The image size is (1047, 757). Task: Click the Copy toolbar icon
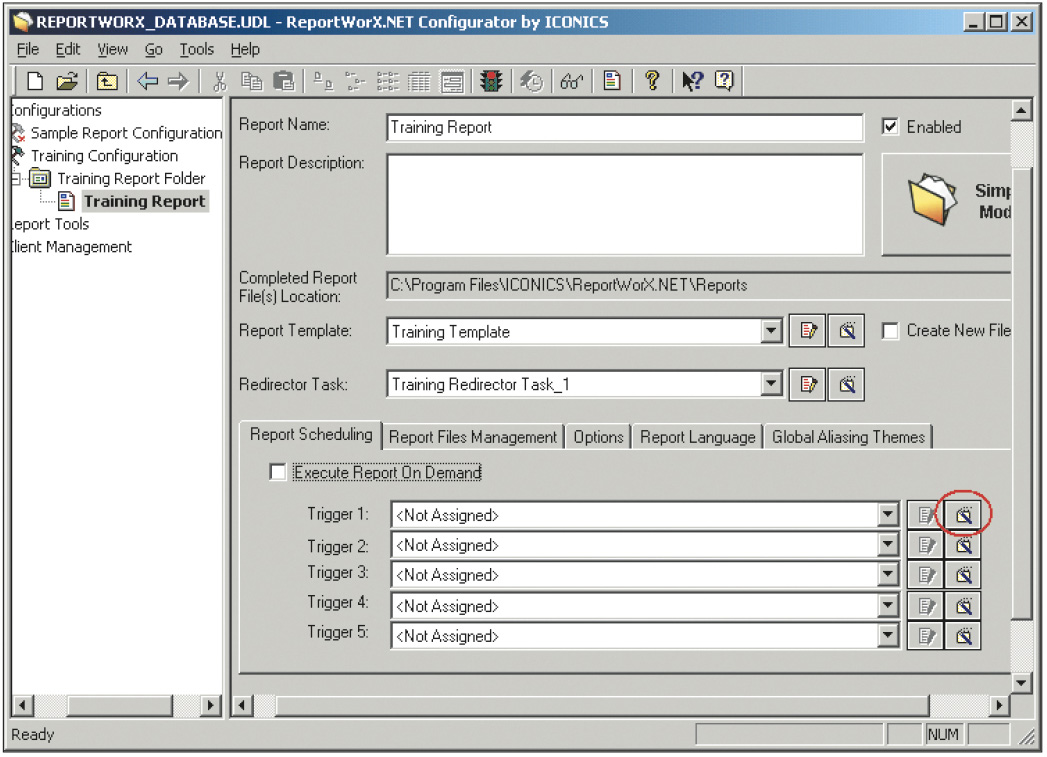point(252,81)
